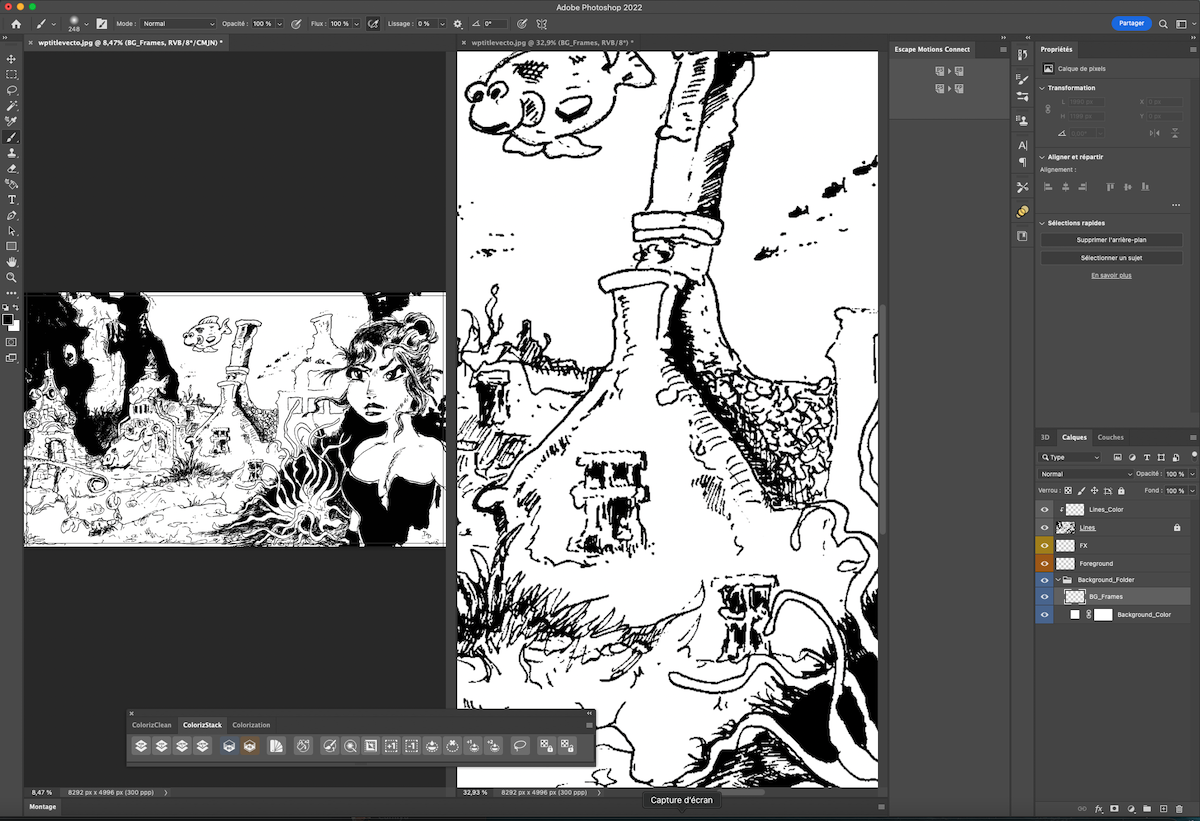The image size is (1200, 821).
Task: Select the Zoom tool in left toolbar
Action: [x=12, y=277]
